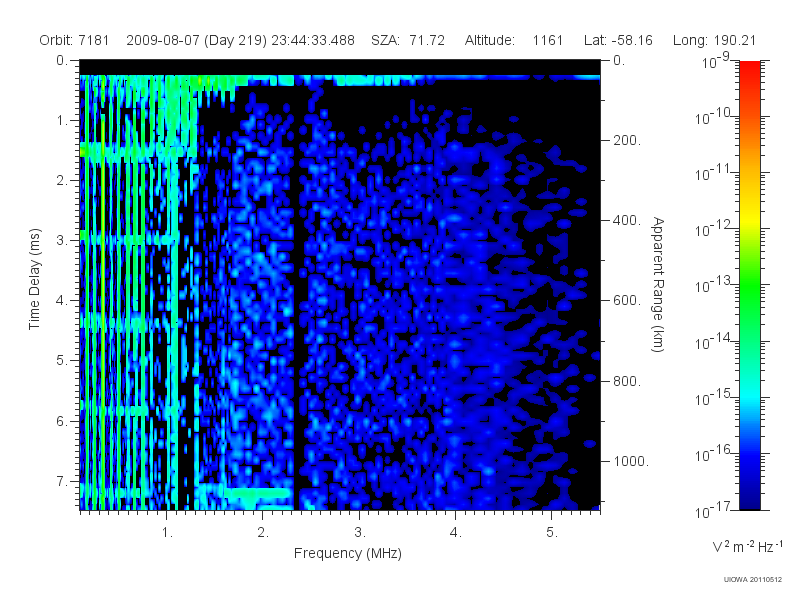Click the 10⁻⁹ colorbar scale label
This screenshot has height=600, width=800.
(x=716, y=61)
